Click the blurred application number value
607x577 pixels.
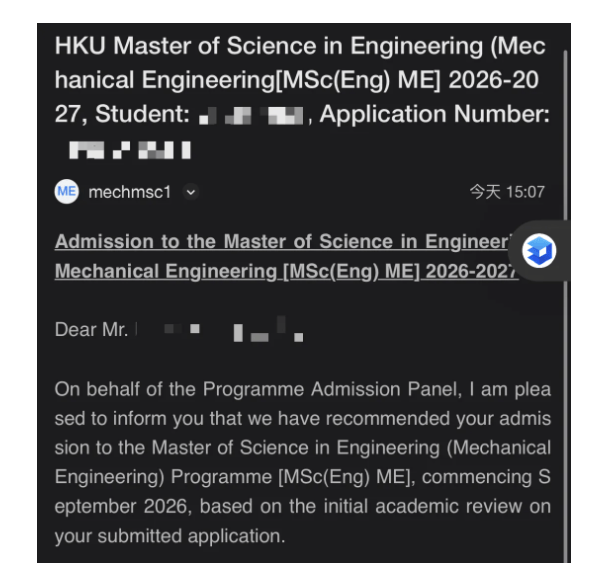pos(128,151)
